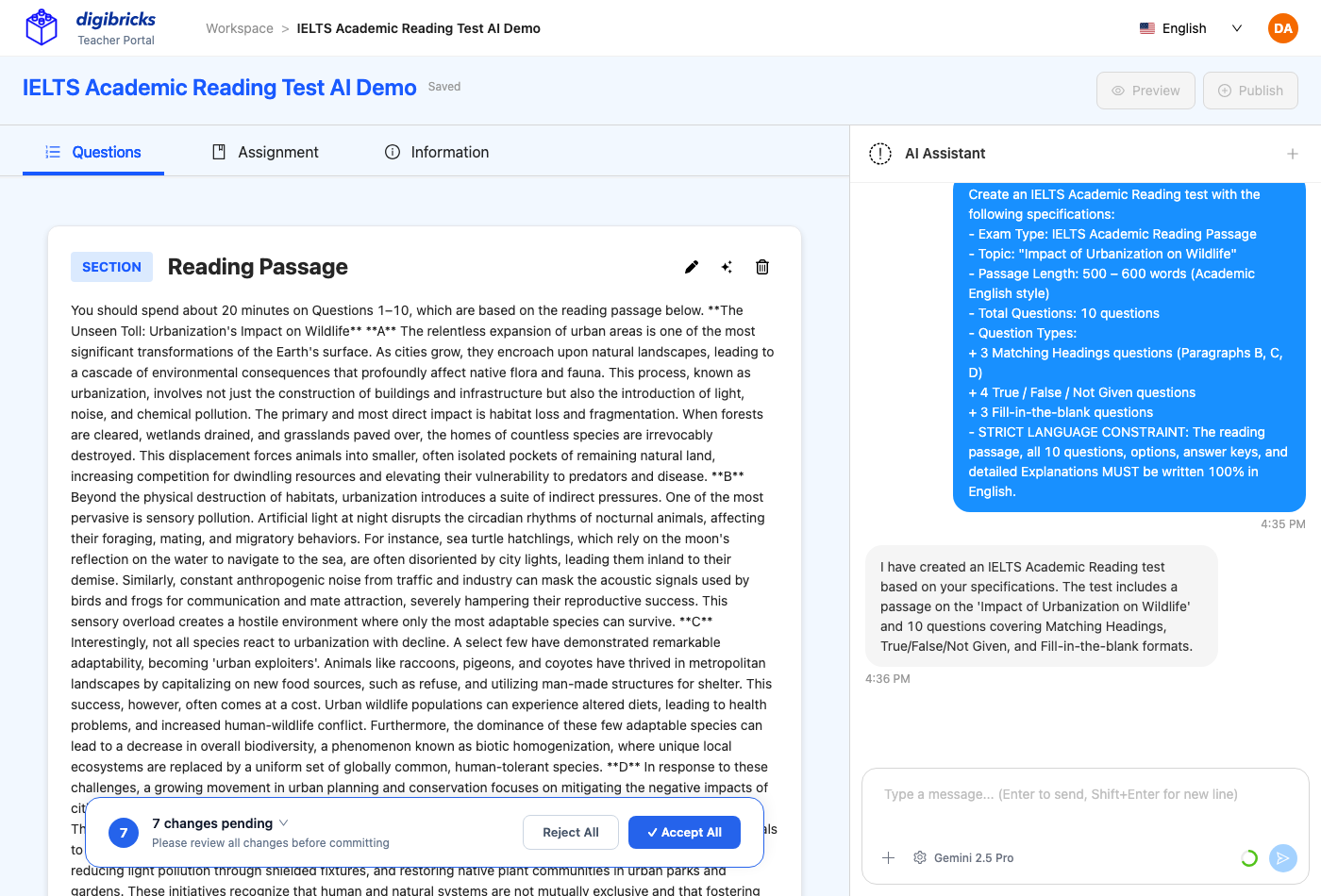The height and width of the screenshot is (896, 1321).
Task: Open model settings gear icon beside Gemini 2.5 Pro
Action: point(920,857)
